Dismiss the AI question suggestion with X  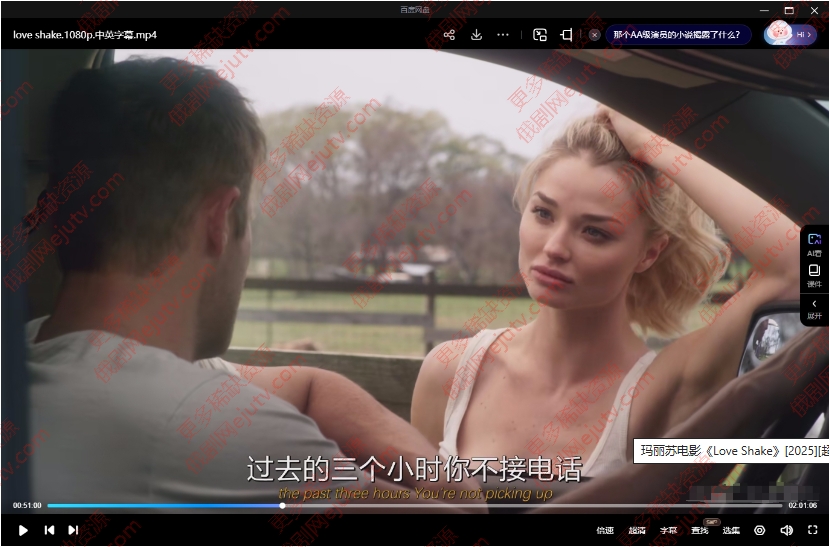click(594, 35)
